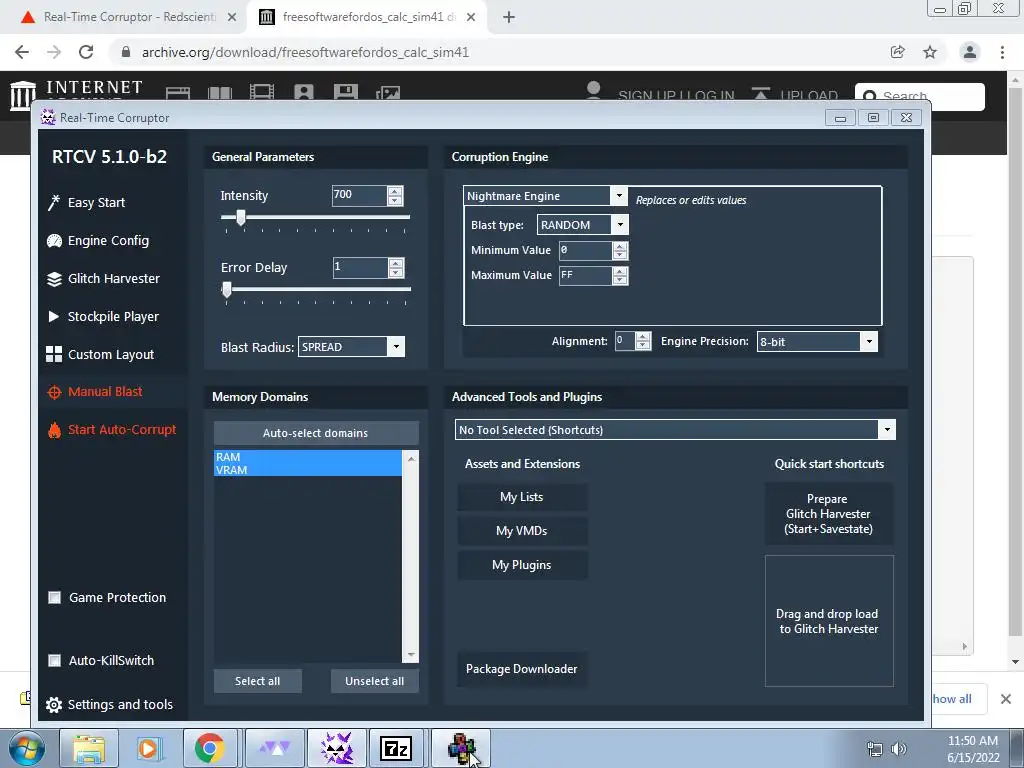Select VRAM memory domain
Viewport: 1024px width, 768px height.
click(x=308, y=470)
